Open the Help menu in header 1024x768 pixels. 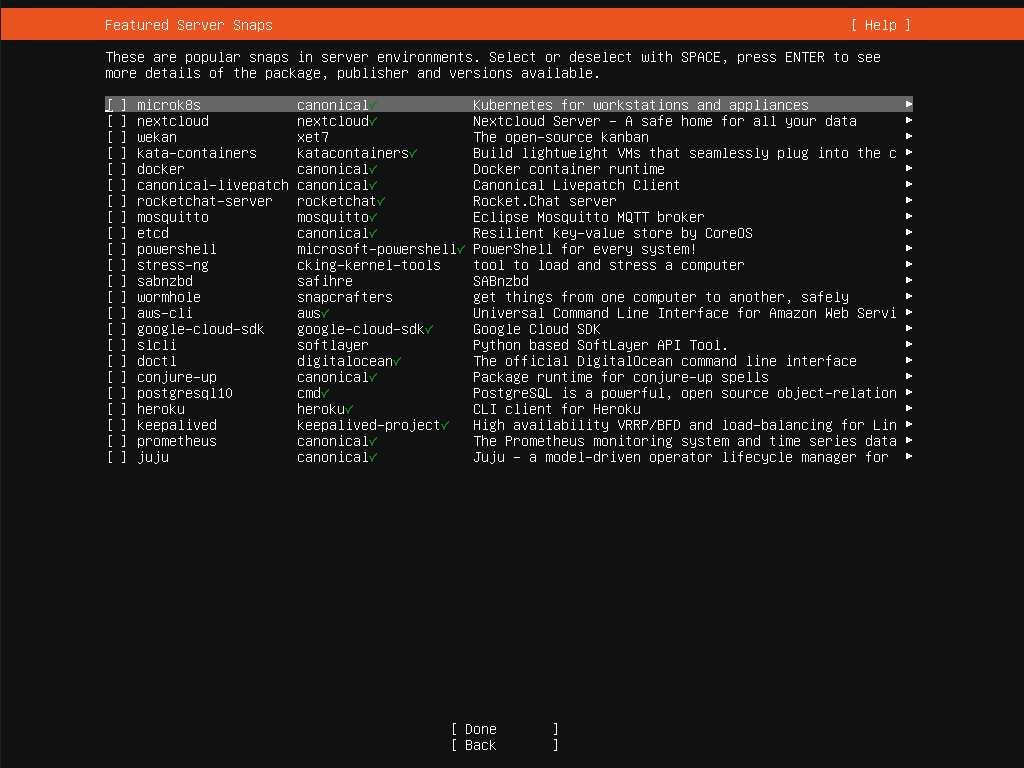(880, 25)
